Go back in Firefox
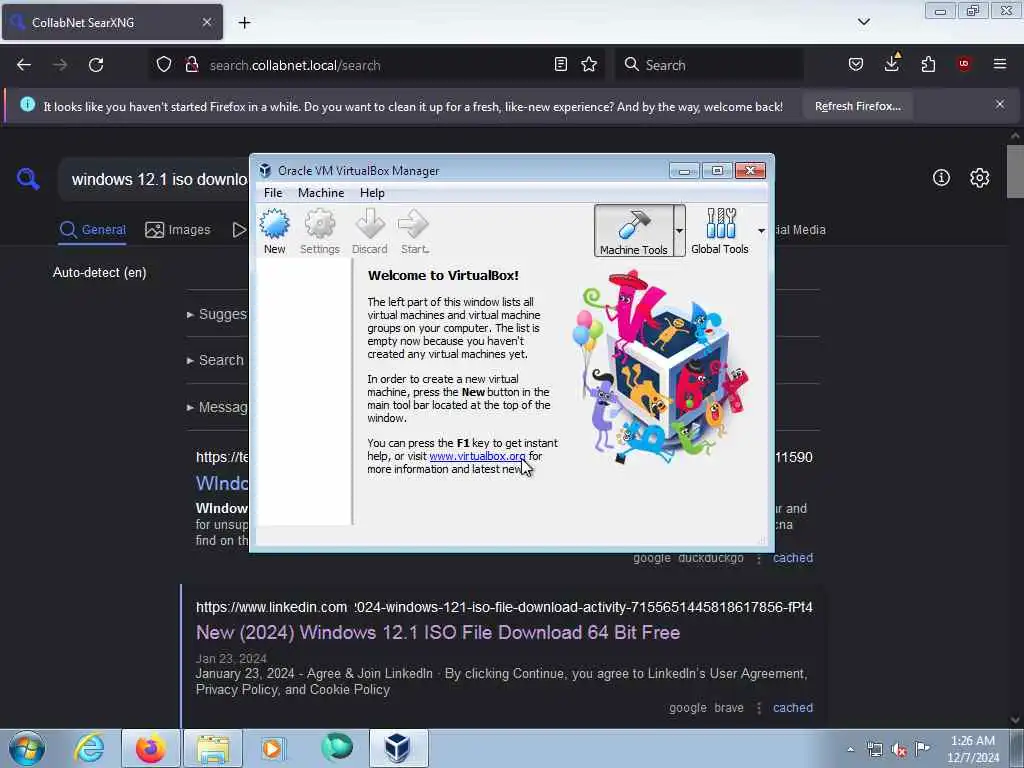 (x=24, y=65)
